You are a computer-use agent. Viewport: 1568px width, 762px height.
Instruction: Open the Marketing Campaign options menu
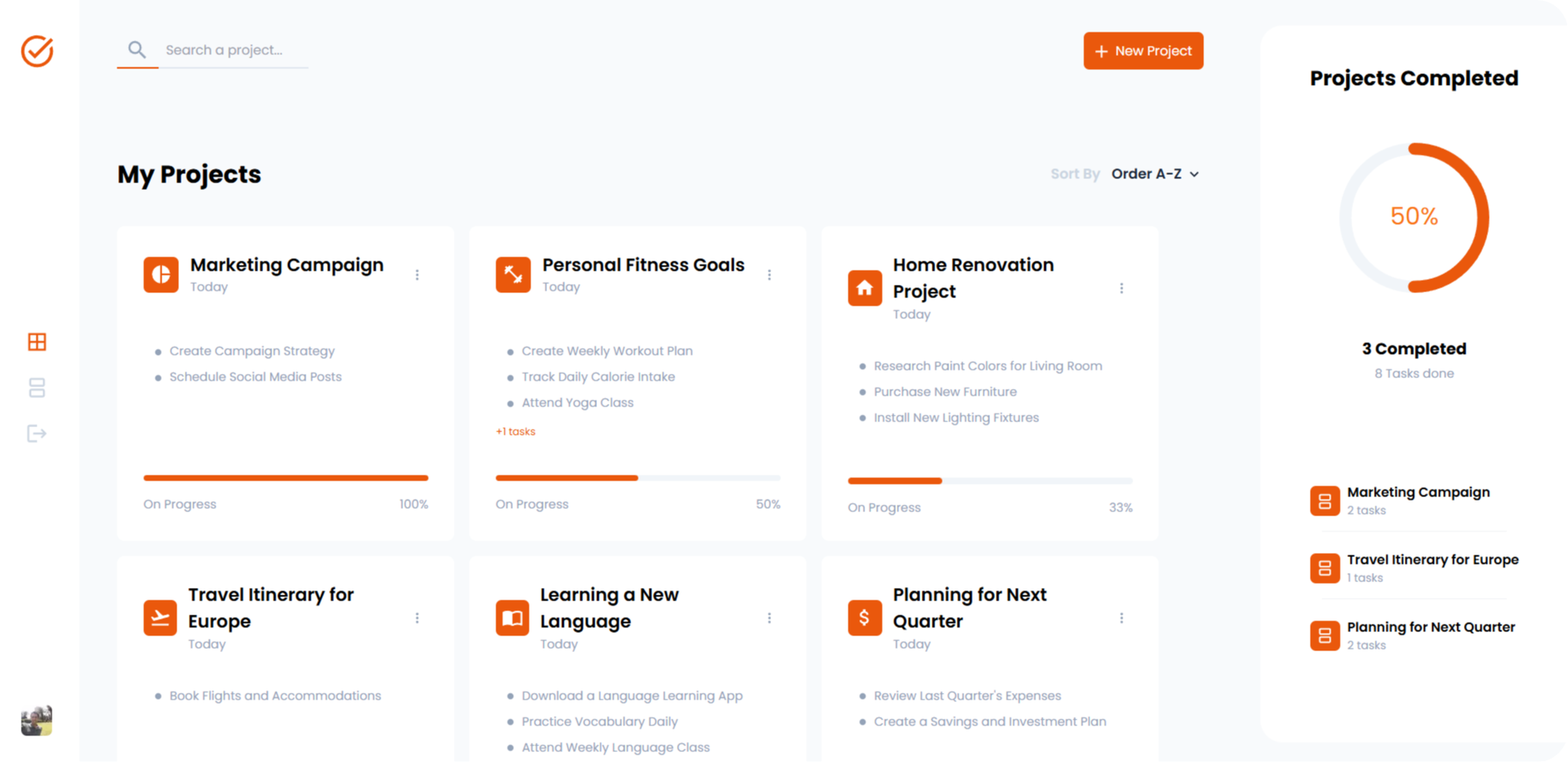tap(417, 274)
